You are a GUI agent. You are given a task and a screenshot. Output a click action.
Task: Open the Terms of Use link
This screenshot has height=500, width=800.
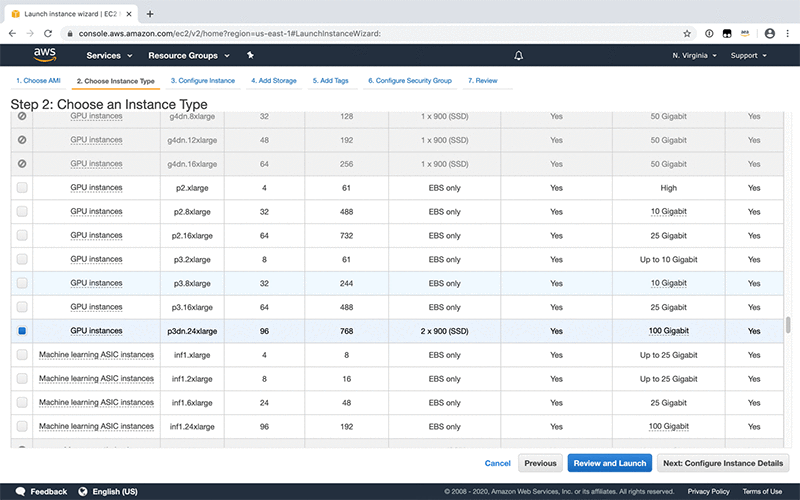tap(762, 491)
